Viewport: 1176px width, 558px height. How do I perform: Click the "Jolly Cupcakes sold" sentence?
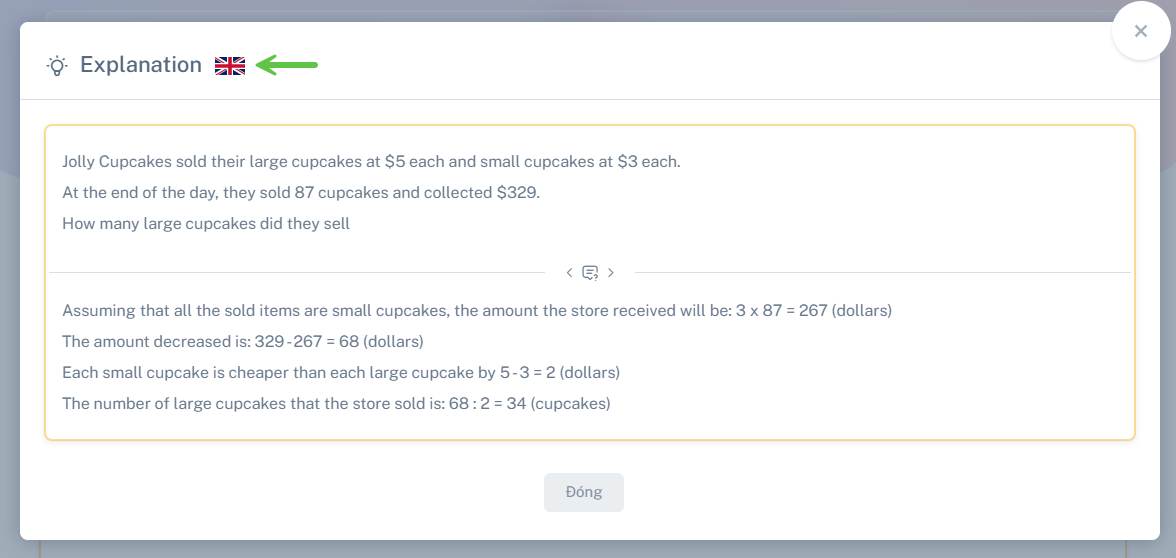(371, 161)
